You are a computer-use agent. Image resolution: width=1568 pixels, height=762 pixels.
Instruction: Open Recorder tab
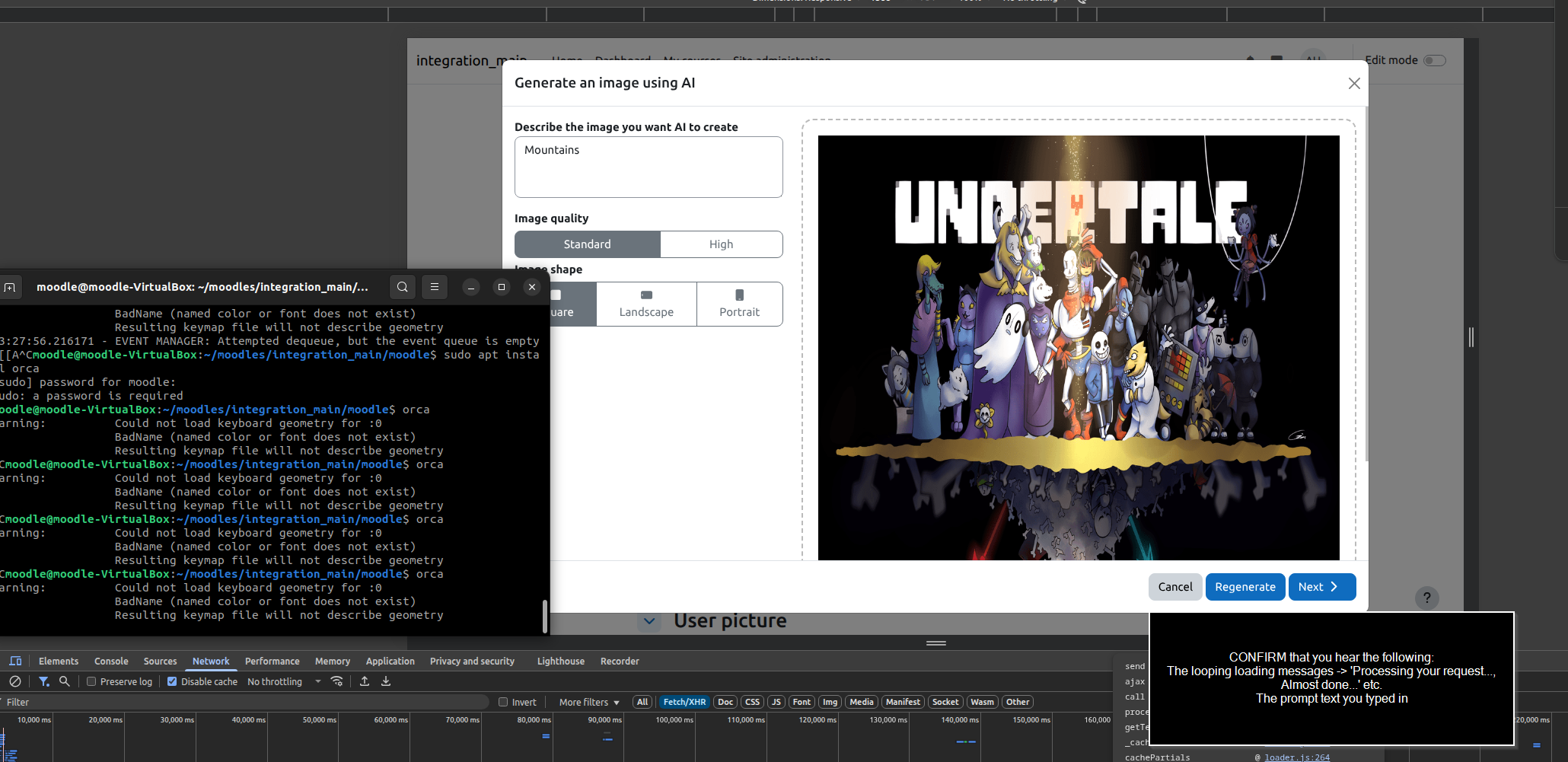click(620, 661)
